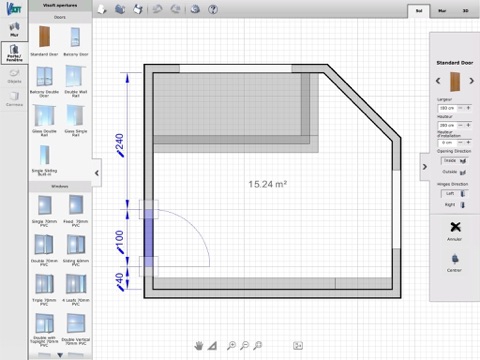
Task: Click Centrer to center the door
Action: (455, 263)
